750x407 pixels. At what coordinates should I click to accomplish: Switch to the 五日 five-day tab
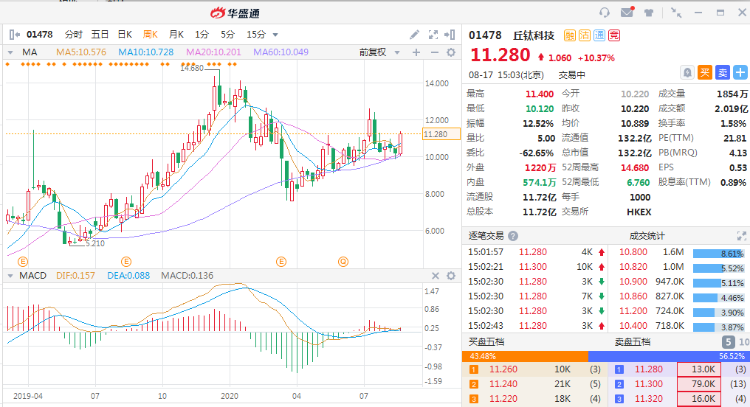(x=100, y=34)
